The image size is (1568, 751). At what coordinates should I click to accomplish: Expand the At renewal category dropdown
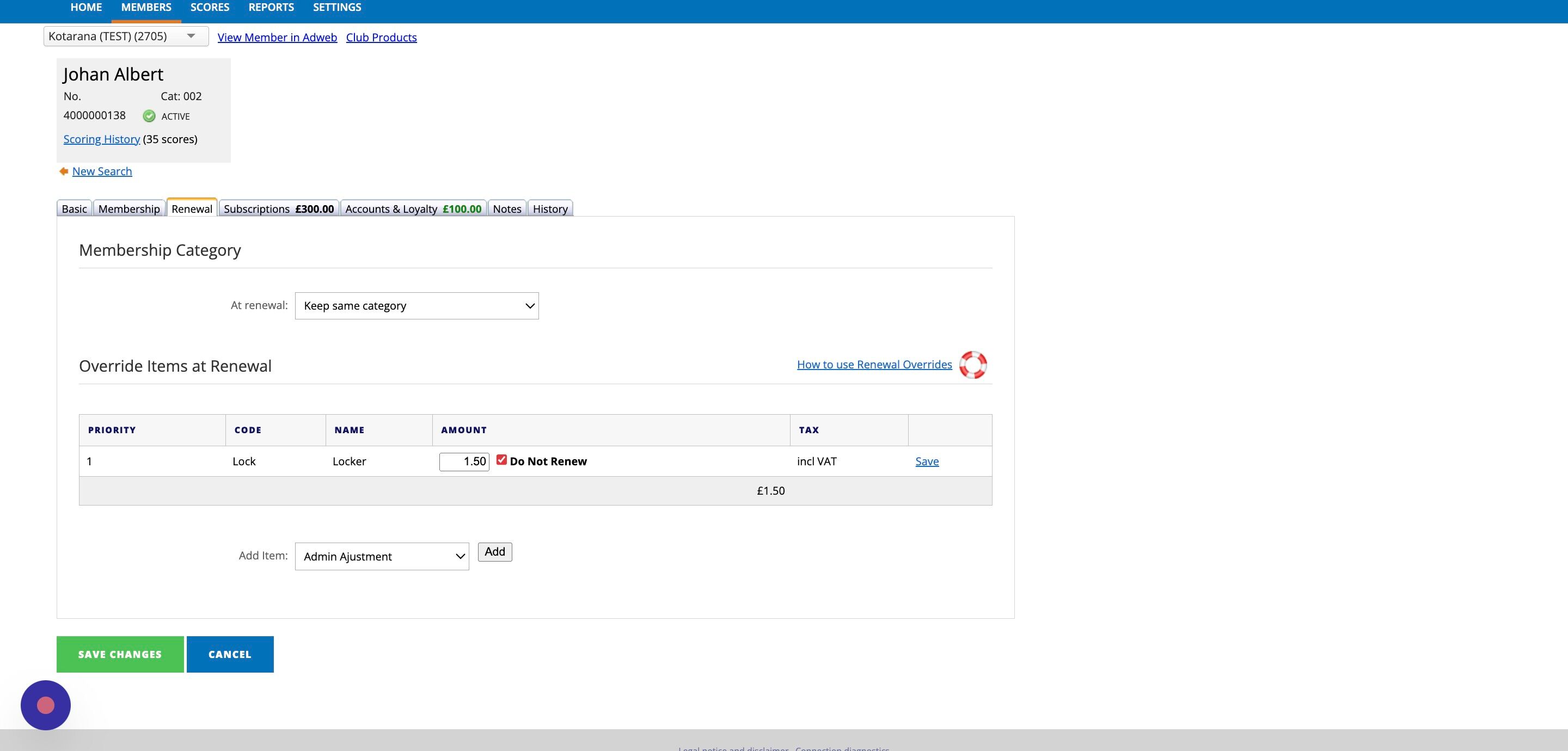pos(417,305)
